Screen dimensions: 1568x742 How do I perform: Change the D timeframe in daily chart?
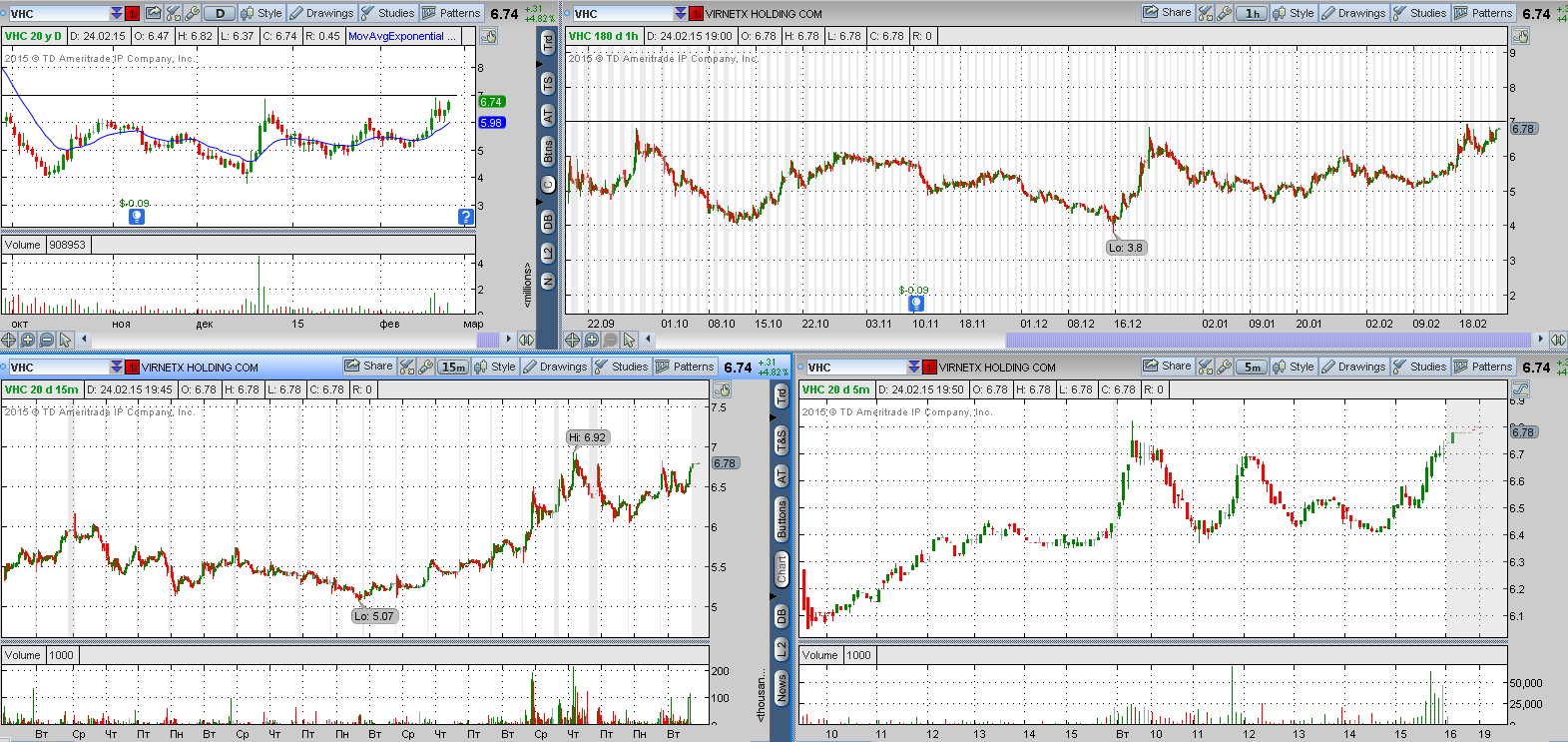coord(220,13)
